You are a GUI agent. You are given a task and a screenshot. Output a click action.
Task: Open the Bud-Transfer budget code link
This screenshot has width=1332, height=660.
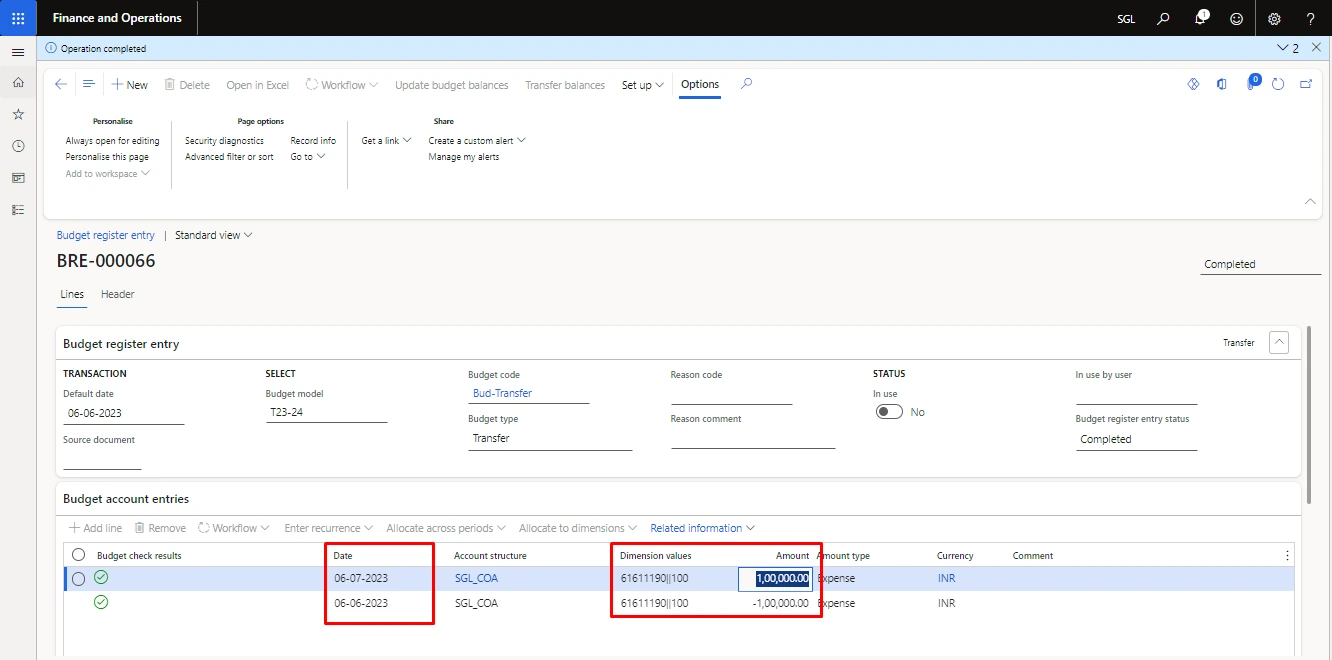coord(502,393)
